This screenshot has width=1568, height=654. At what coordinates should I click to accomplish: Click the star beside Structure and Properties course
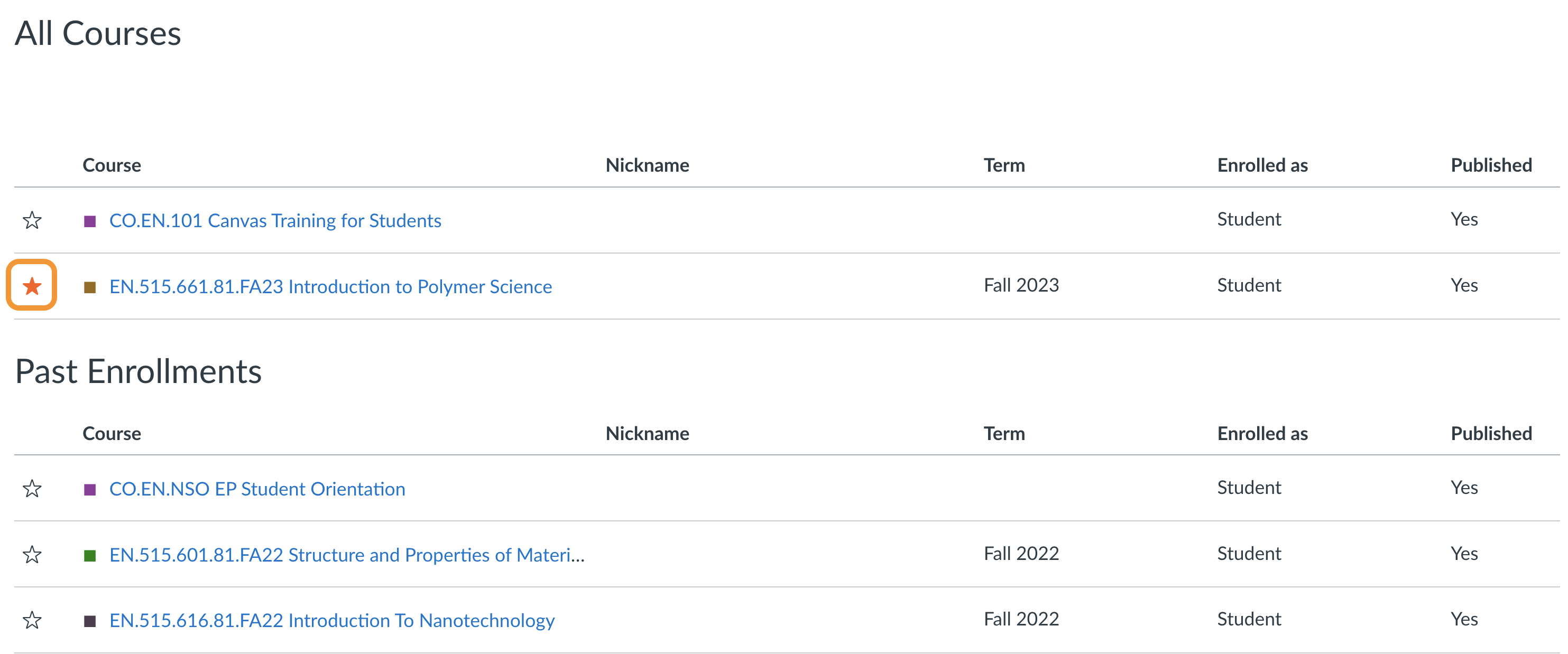pyautogui.click(x=32, y=553)
